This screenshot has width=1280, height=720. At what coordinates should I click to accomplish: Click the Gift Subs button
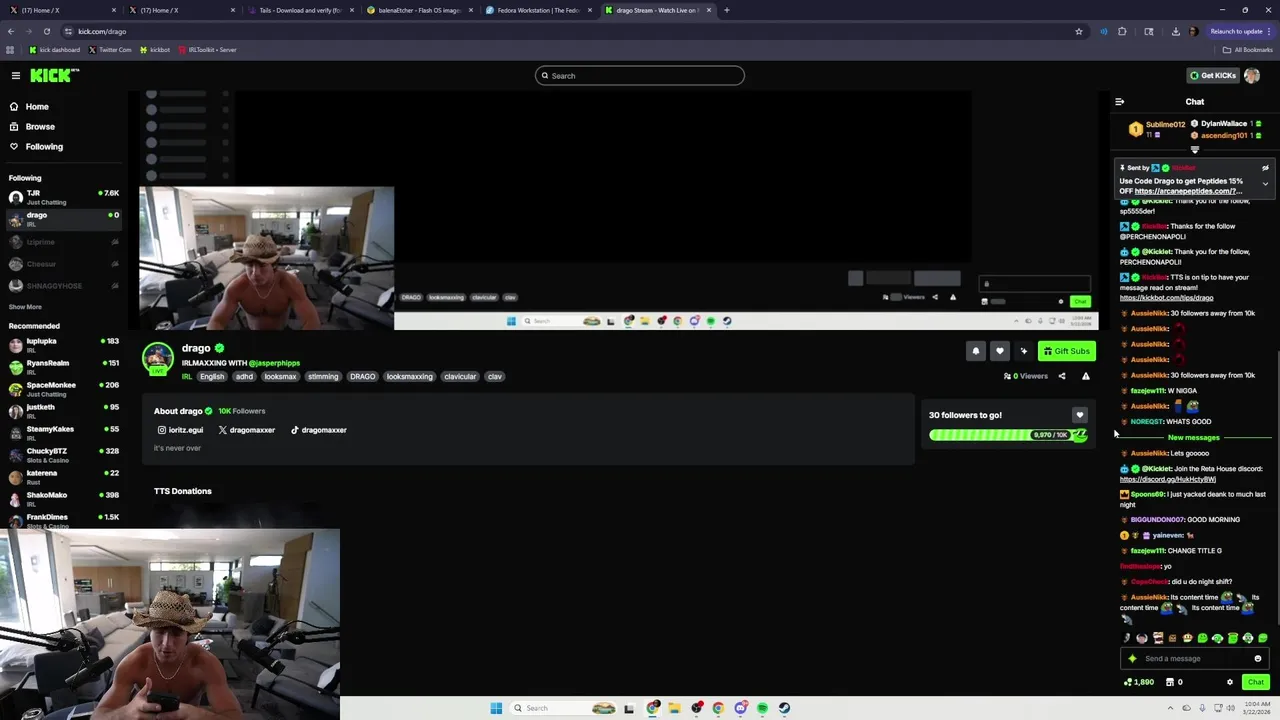pyautogui.click(x=1066, y=351)
